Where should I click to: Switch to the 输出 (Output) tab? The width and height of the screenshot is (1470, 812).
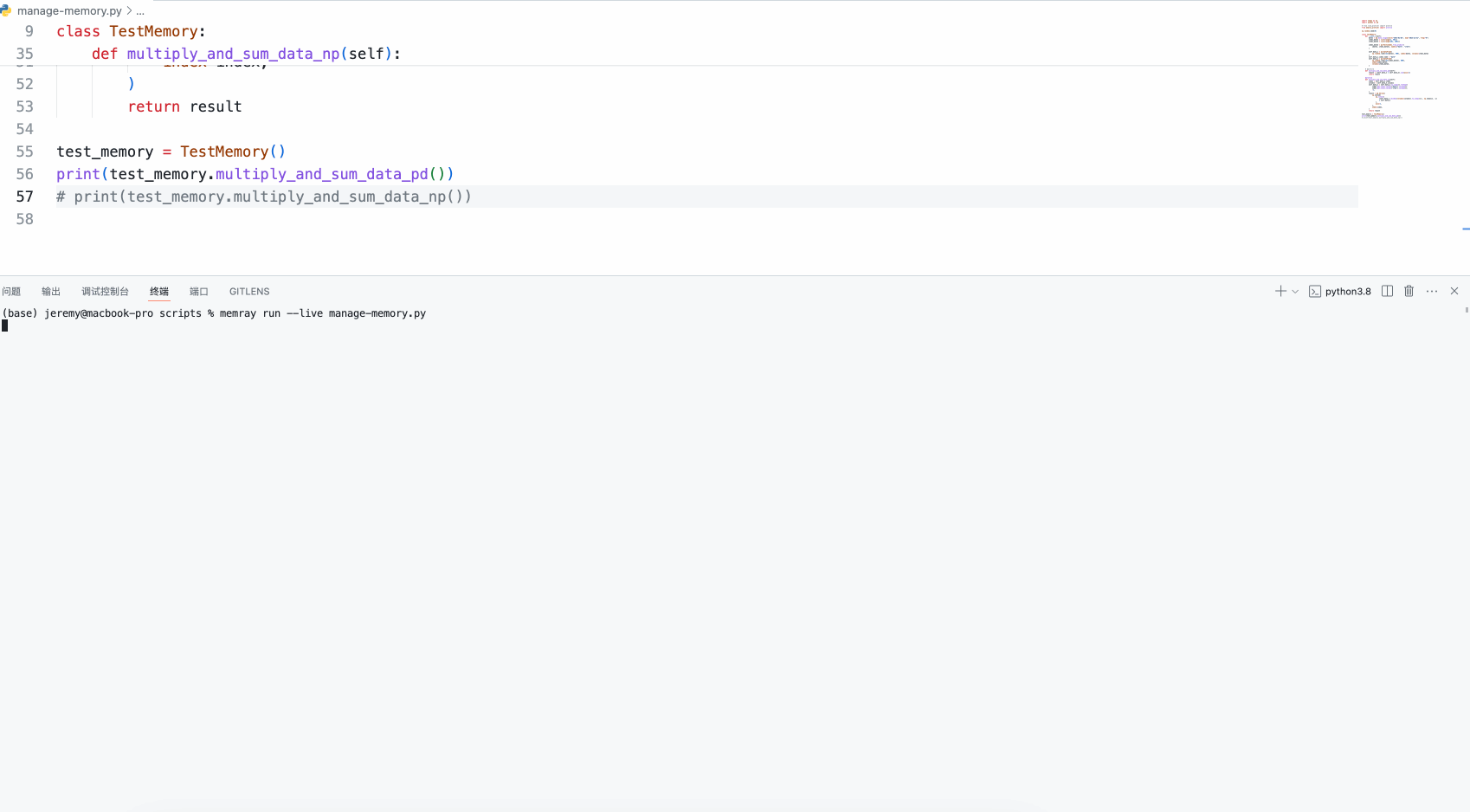click(51, 292)
